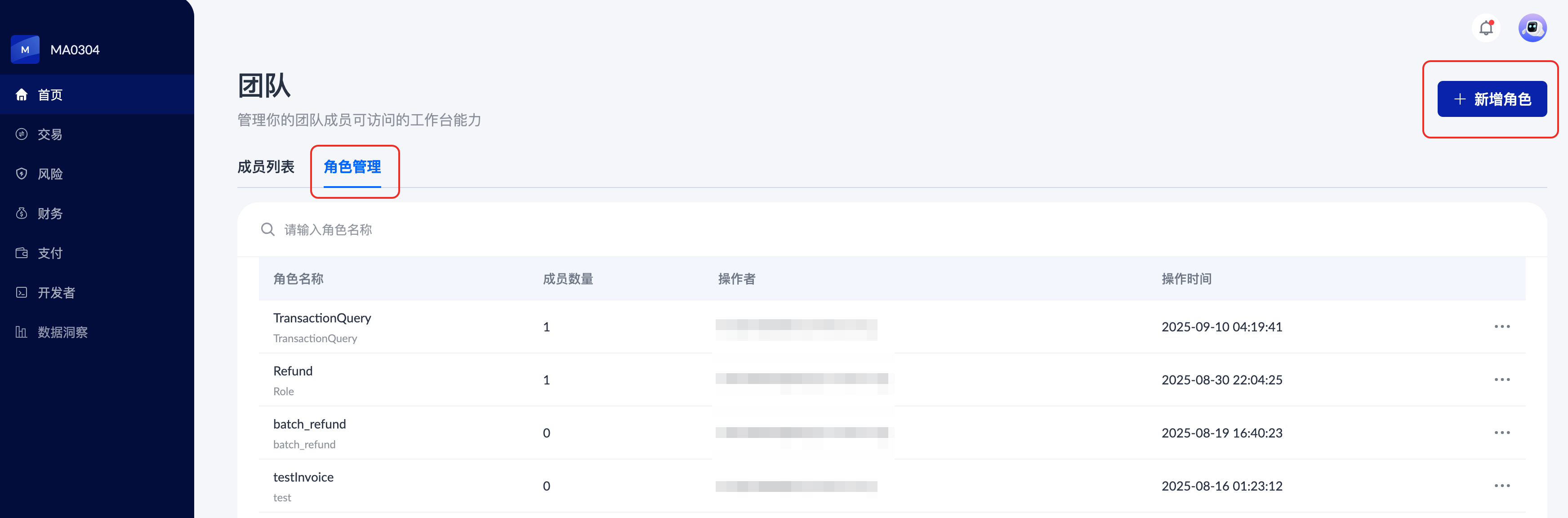Switch to the 成员列表 tab
This screenshot has height=518, width=1568.
pos(266,167)
